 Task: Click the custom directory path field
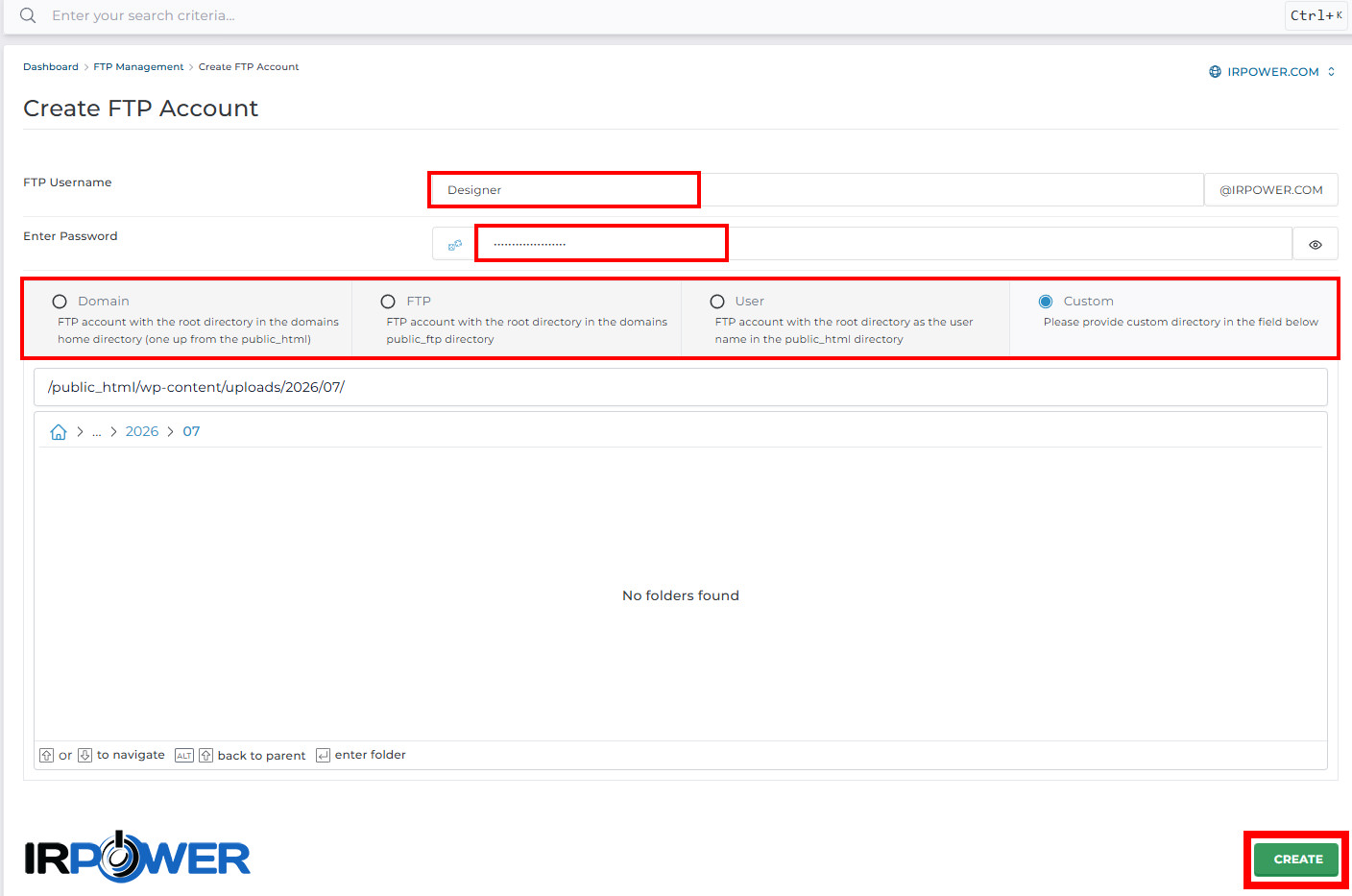coord(681,387)
